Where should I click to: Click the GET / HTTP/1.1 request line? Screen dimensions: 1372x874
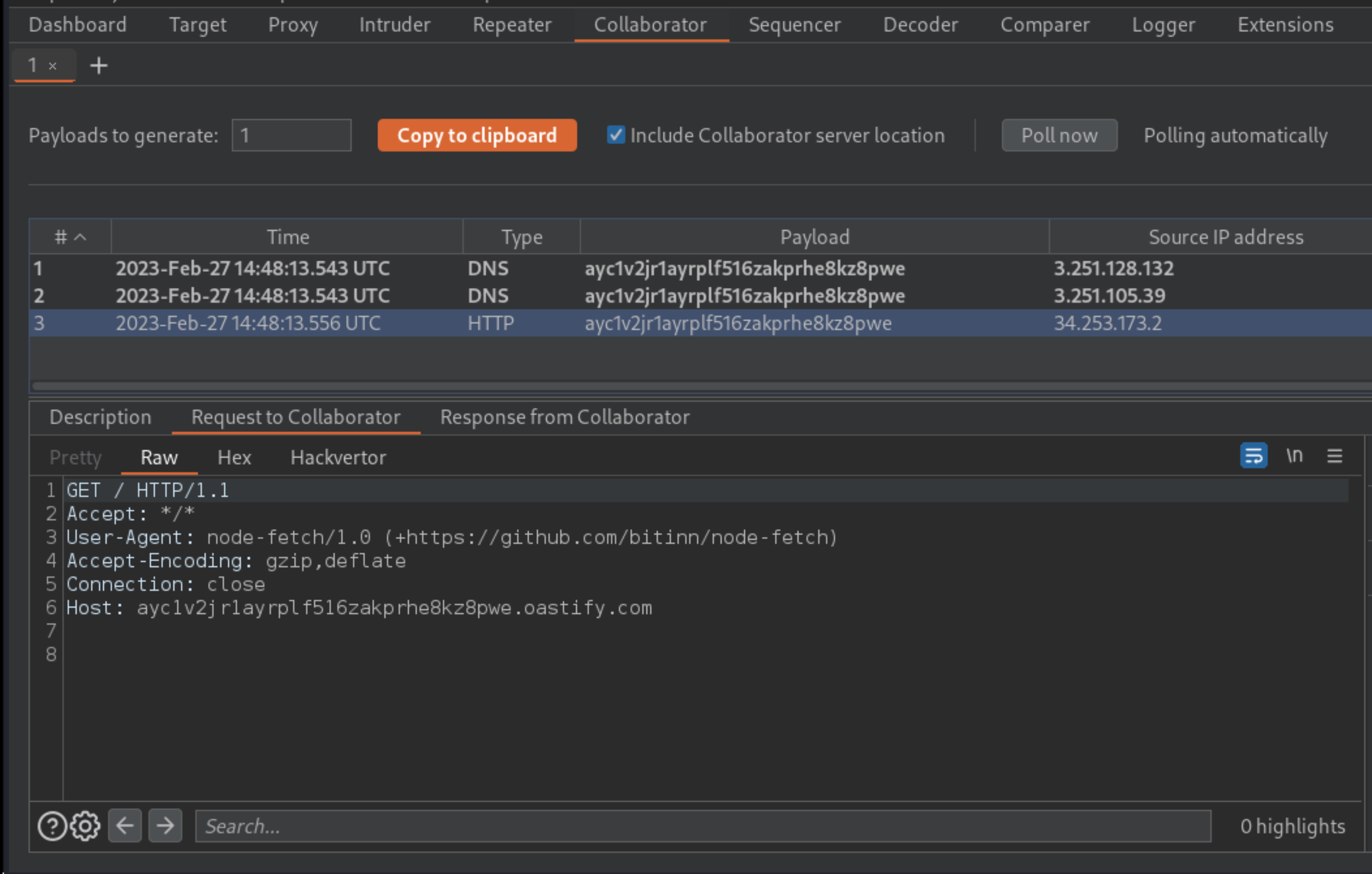click(148, 490)
